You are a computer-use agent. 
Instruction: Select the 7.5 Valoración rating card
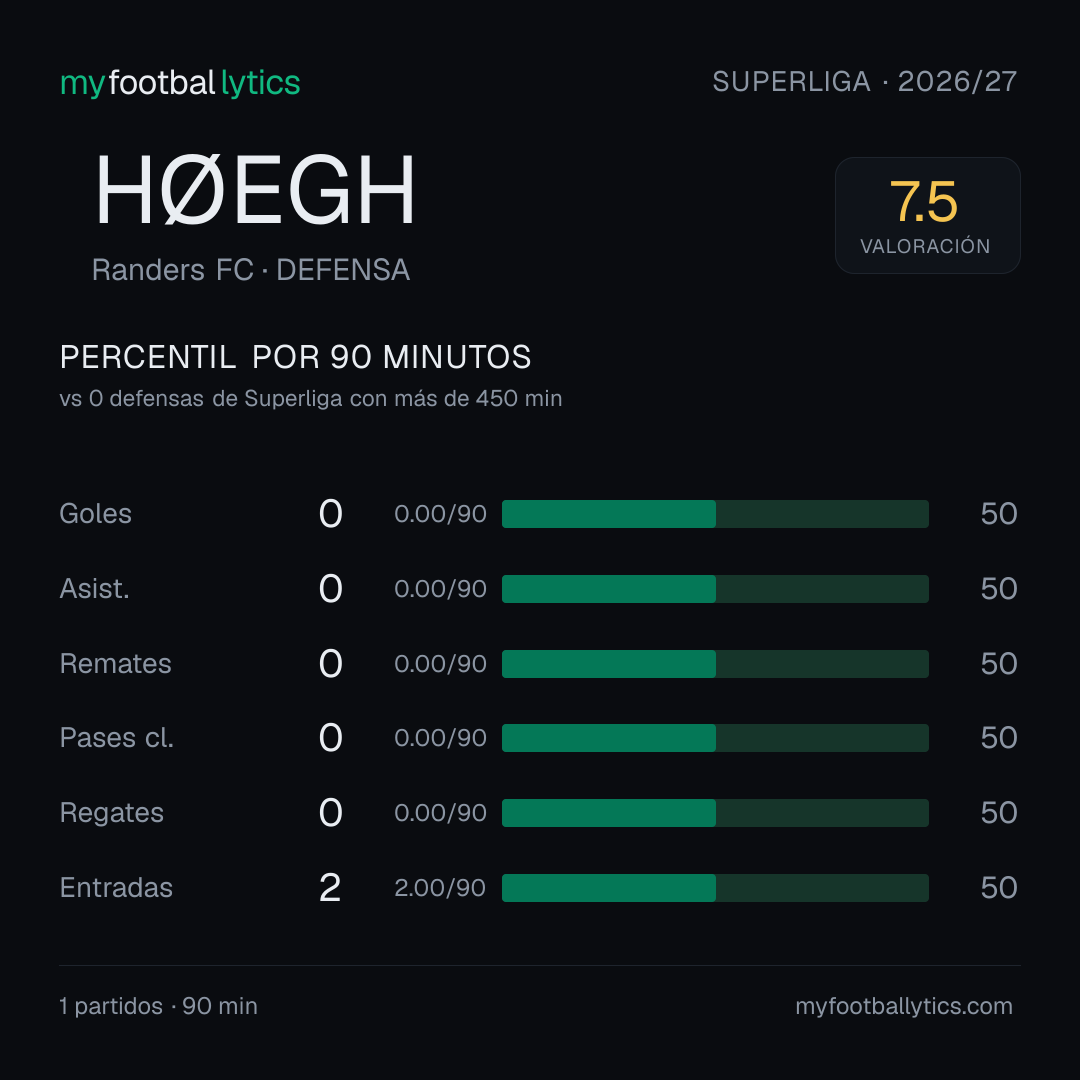pos(927,216)
